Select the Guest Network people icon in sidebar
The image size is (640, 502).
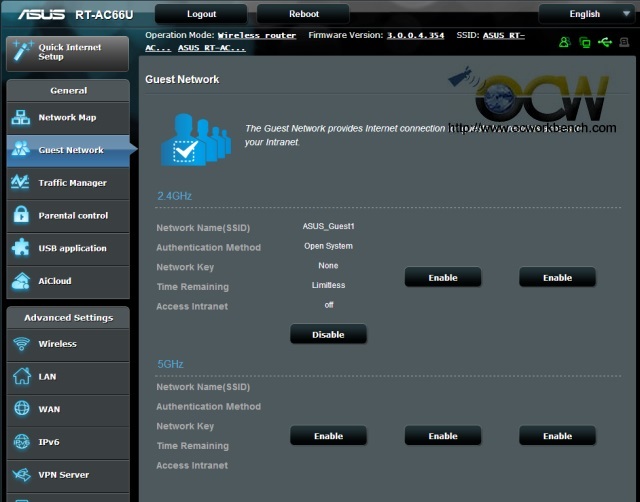tap(21, 149)
